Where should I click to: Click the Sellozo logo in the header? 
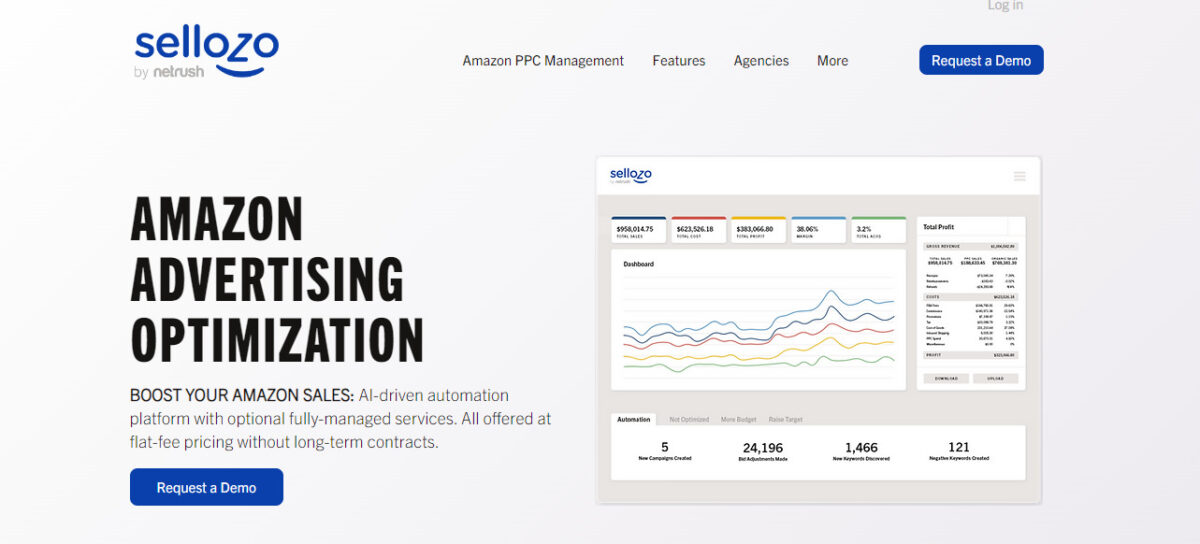206,52
